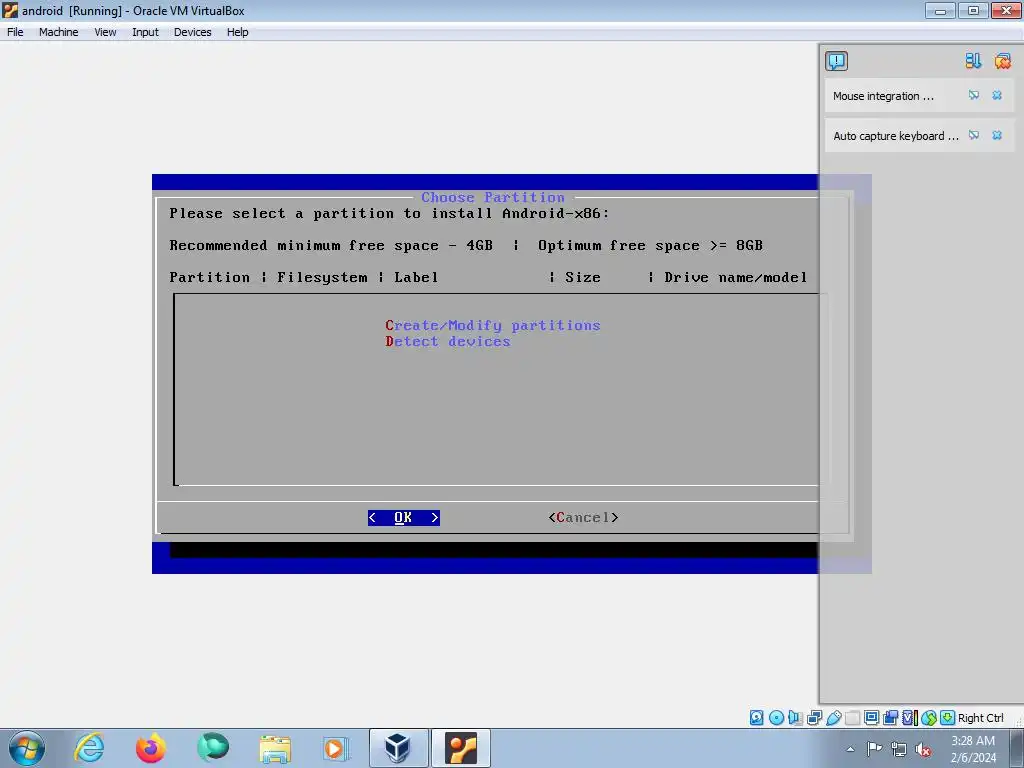Open the Input menu
The image size is (1024, 768).
point(145,32)
